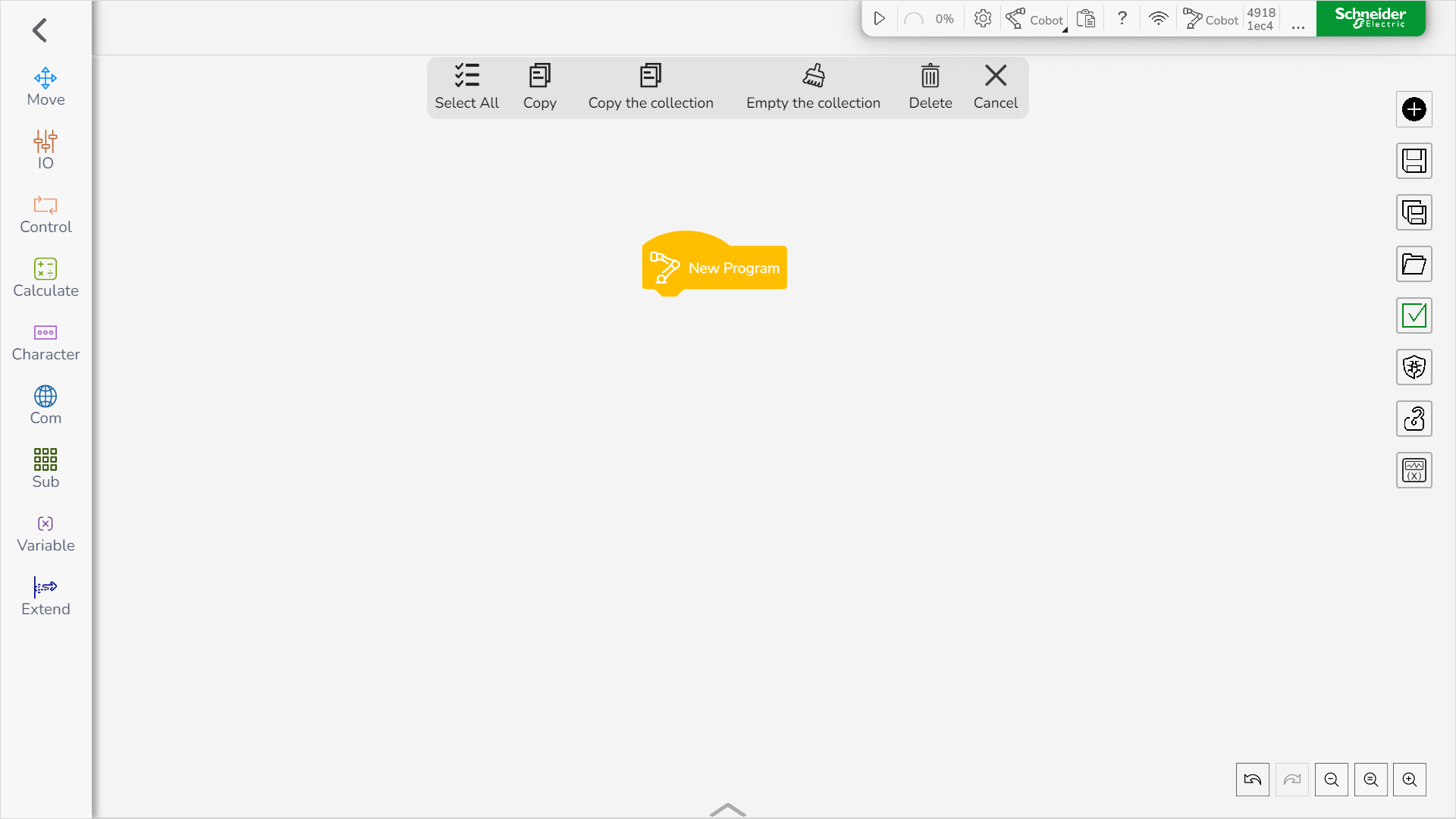Select the New Program block
The width and height of the screenshot is (1456, 819).
coord(714,268)
